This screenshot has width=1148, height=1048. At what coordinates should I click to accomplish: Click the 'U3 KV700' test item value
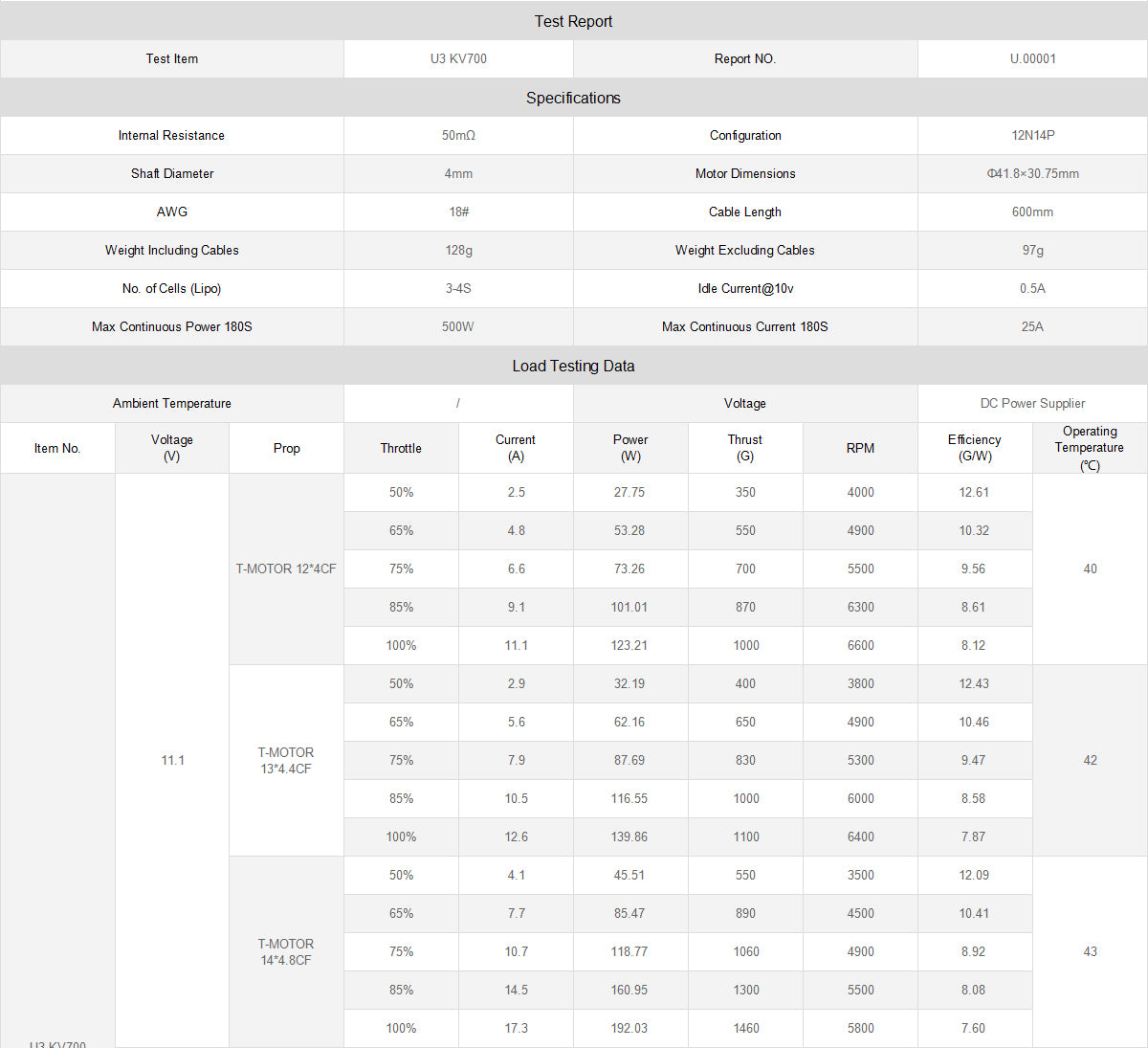pos(458,58)
